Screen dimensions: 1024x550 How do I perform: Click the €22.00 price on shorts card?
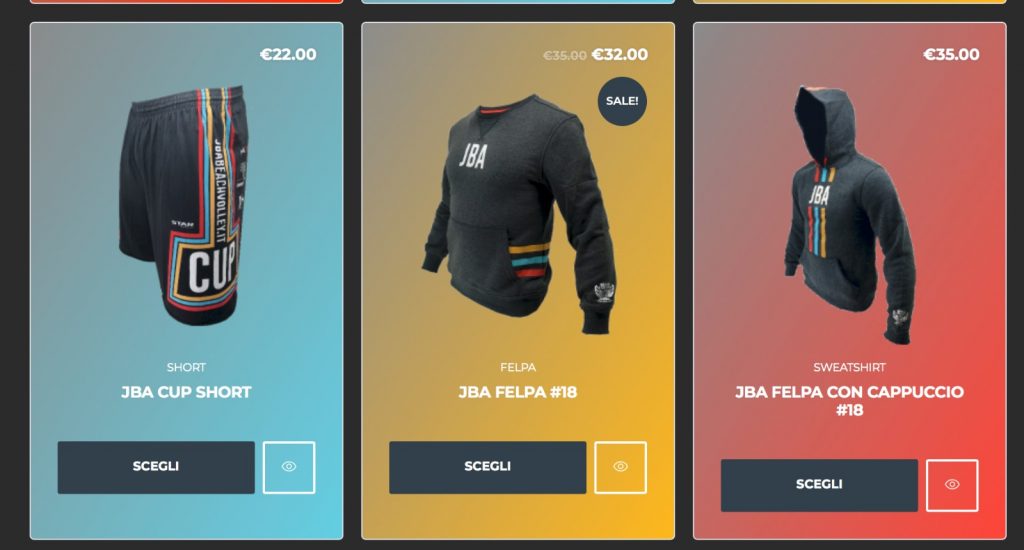pyautogui.click(x=288, y=54)
